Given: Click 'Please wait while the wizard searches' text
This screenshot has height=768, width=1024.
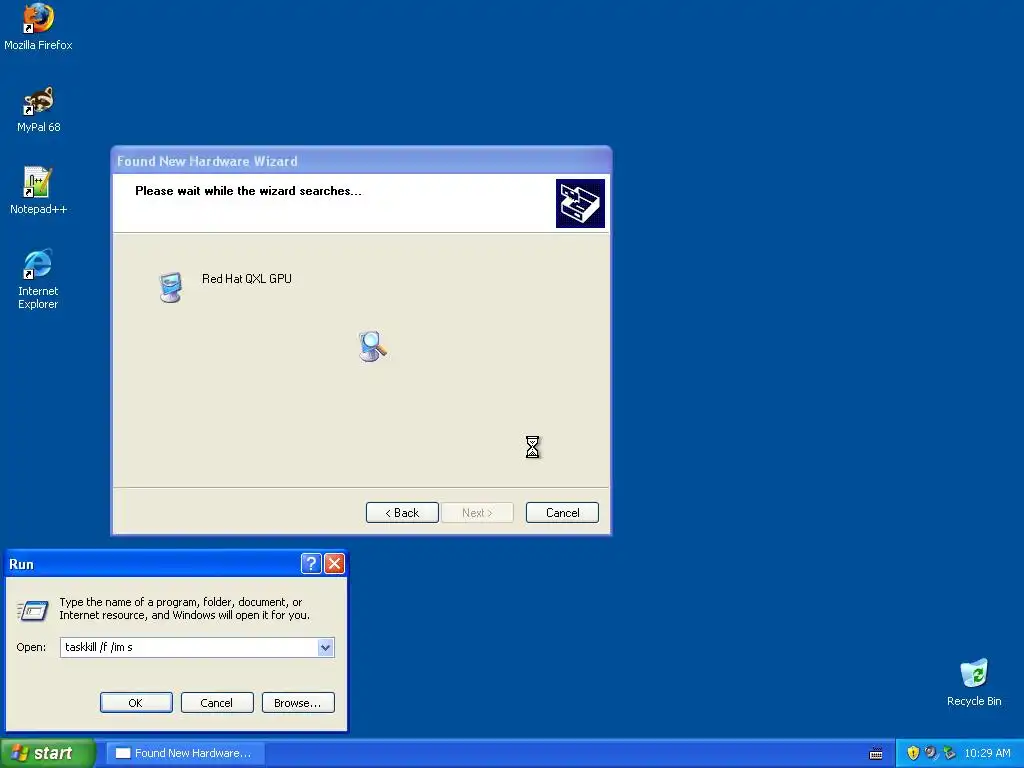Looking at the screenshot, I should coord(248,191).
